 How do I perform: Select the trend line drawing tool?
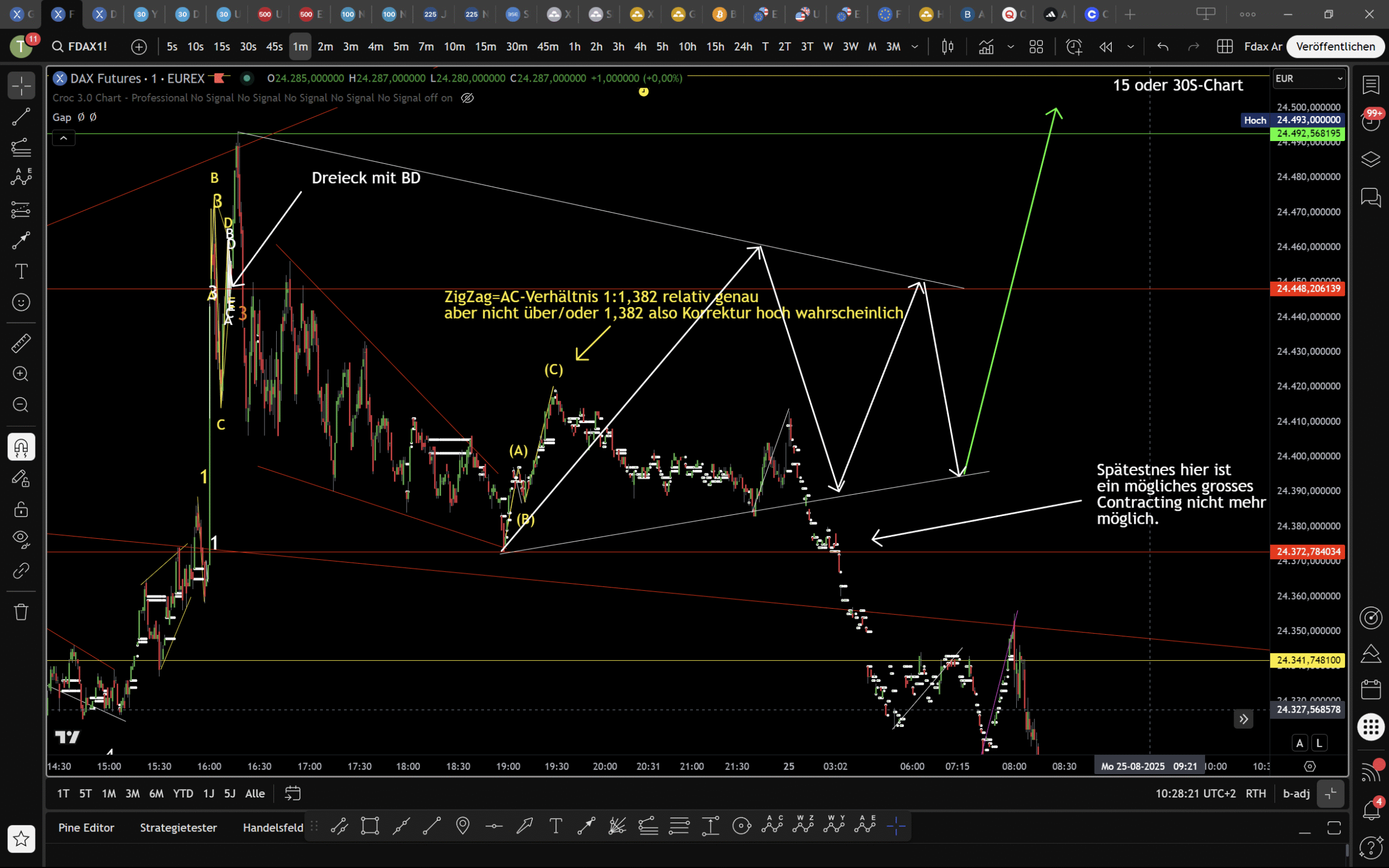pyautogui.click(x=21, y=117)
